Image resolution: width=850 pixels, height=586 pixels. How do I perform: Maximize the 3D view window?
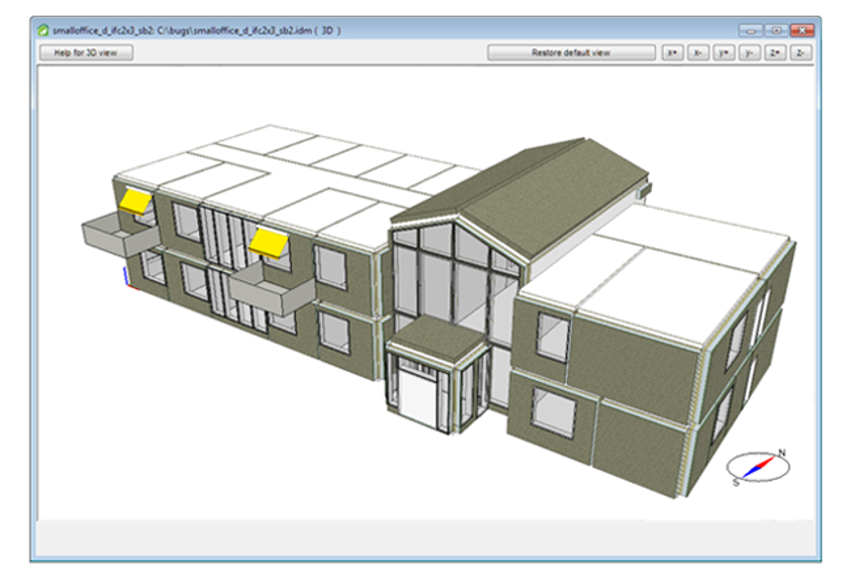[x=776, y=30]
